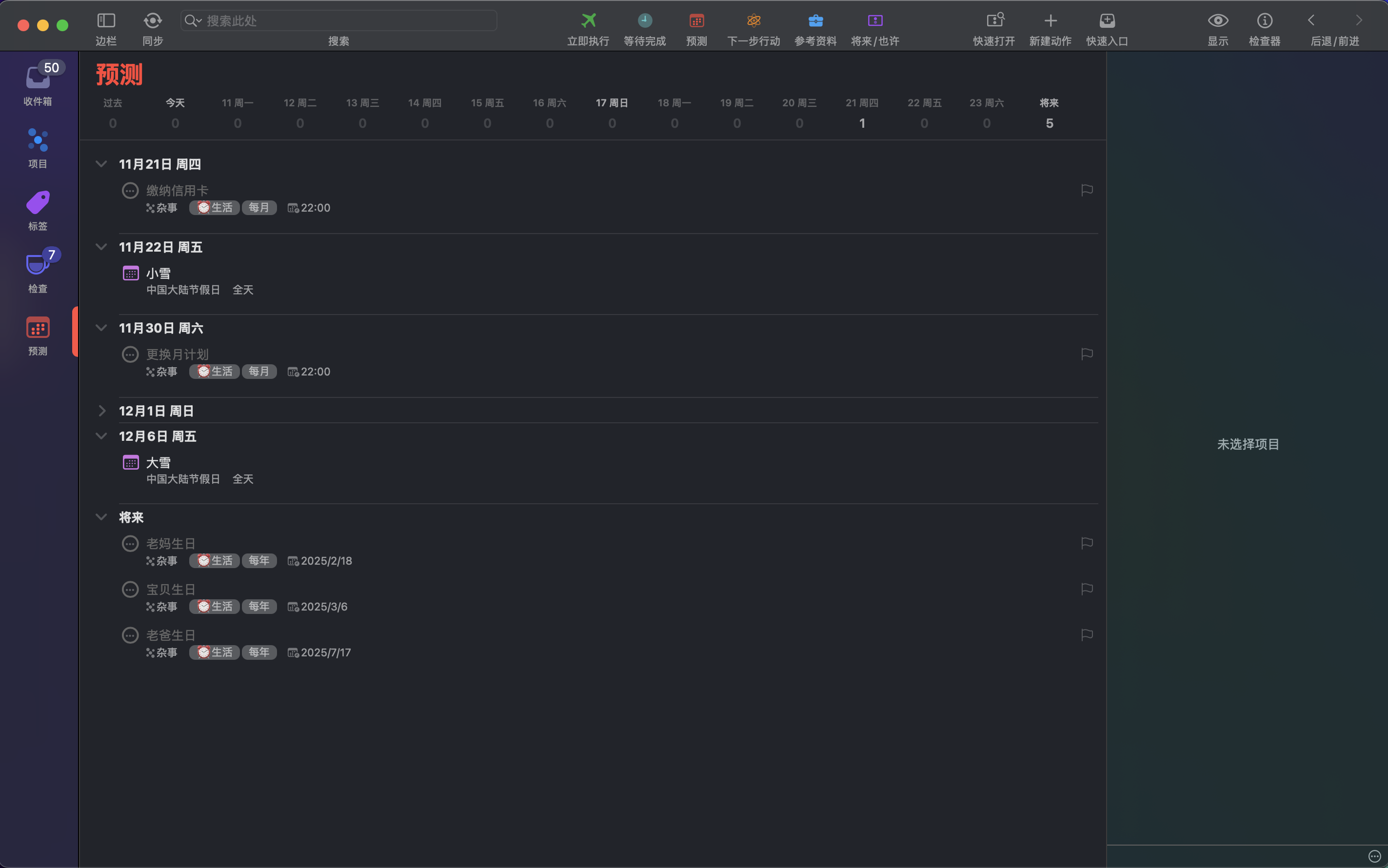Select the 今天 forecast day
This screenshot has width=1388, height=868.
(175, 113)
